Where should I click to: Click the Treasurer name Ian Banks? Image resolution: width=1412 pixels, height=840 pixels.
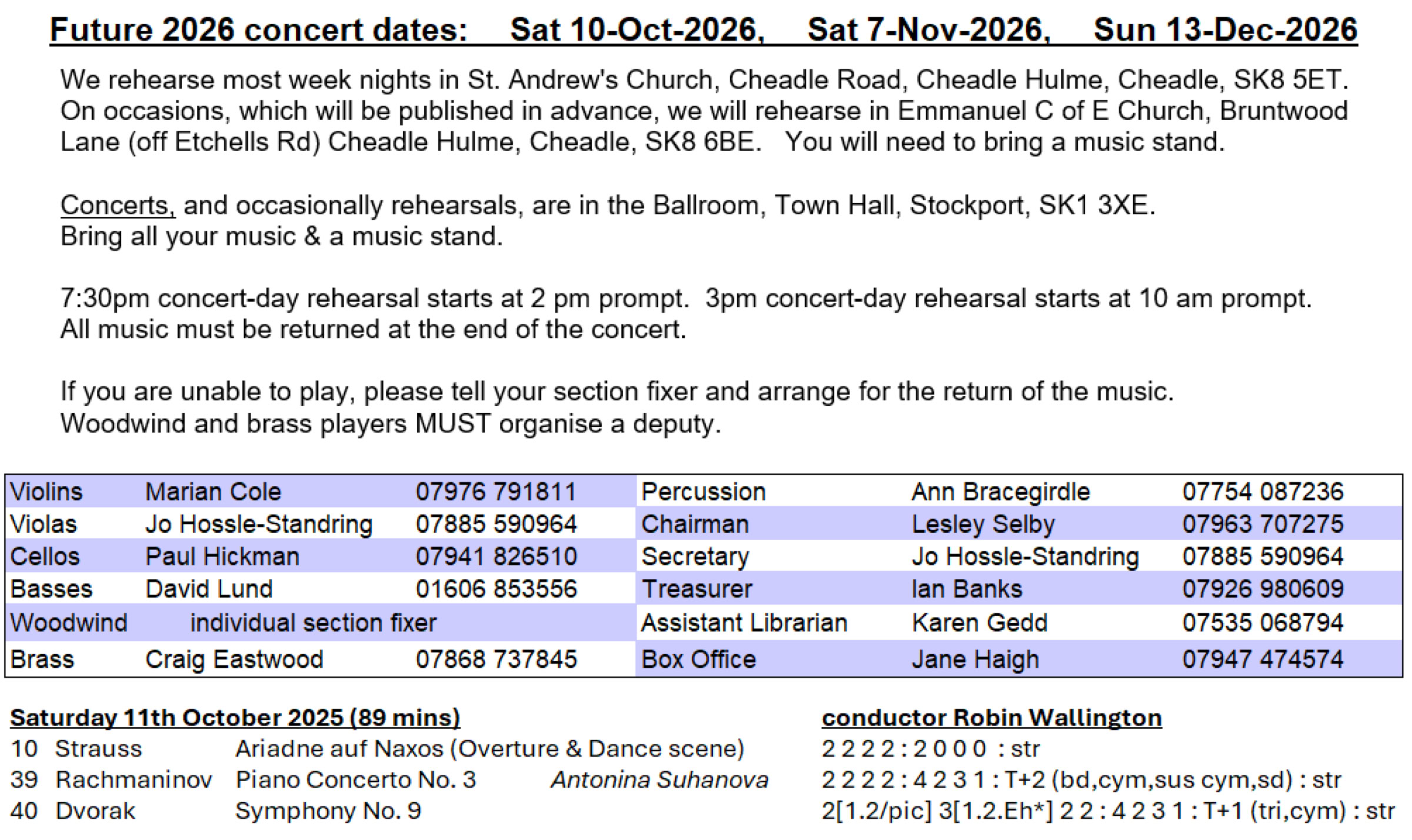tap(967, 589)
